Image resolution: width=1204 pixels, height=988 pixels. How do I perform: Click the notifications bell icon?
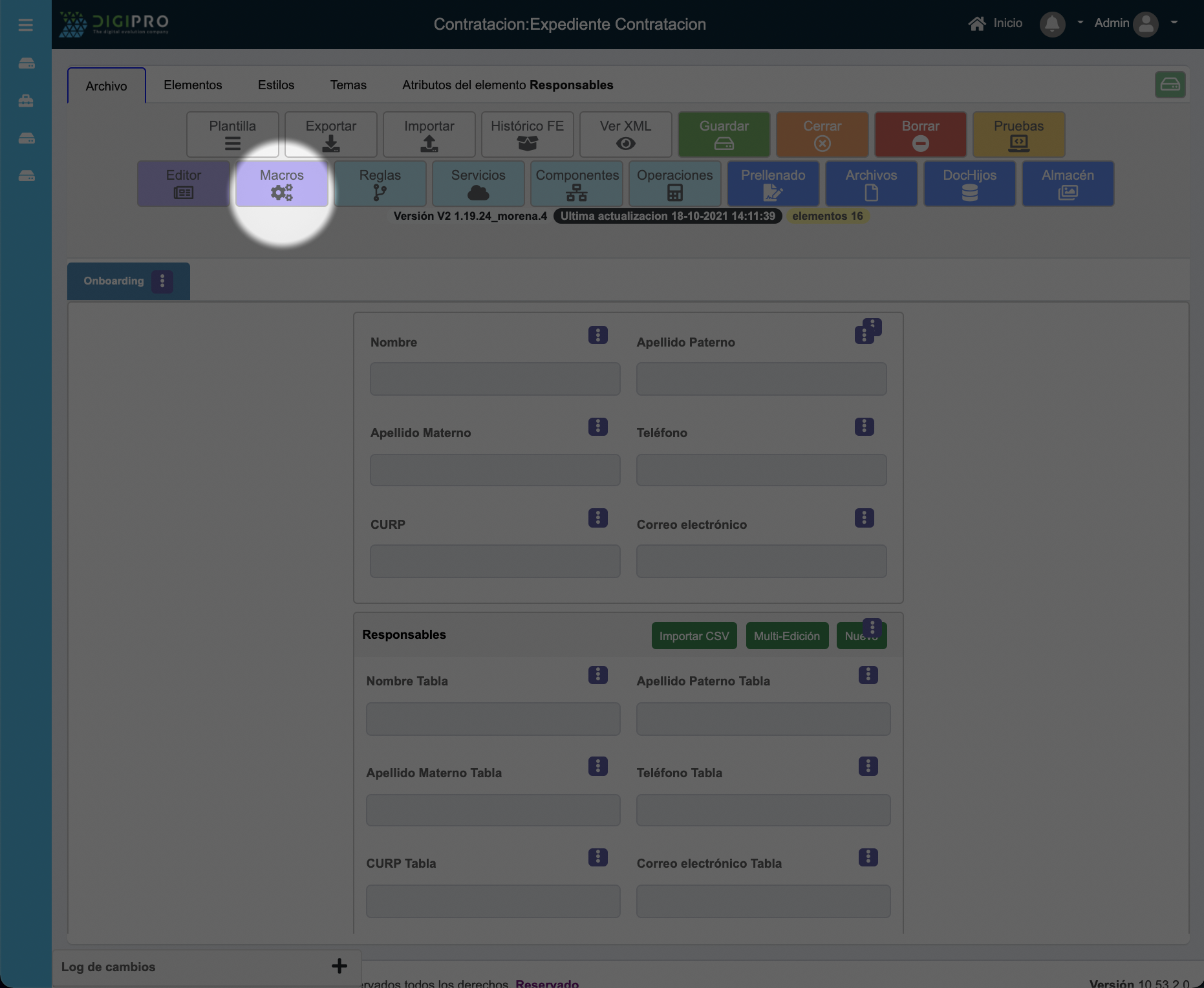click(x=1052, y=24)
